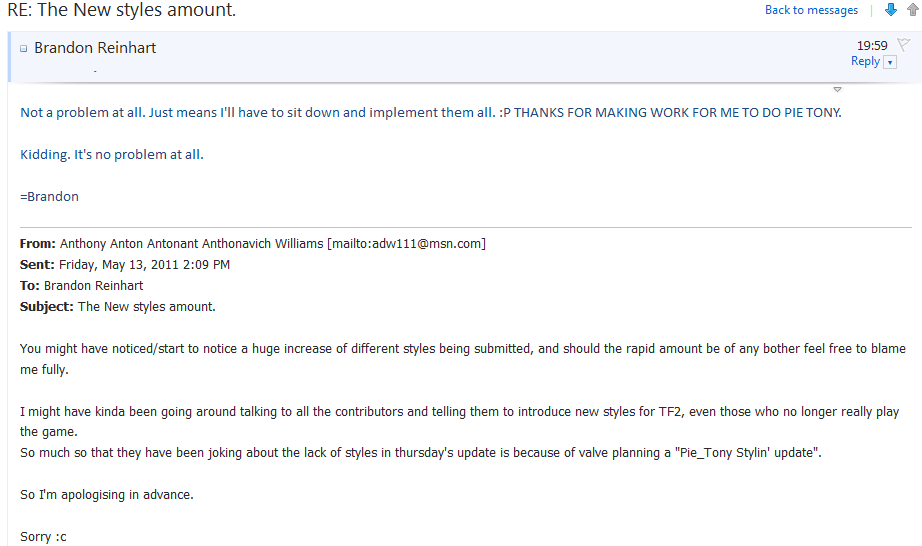Image resolution: width=922 pixels, height=546 pixels.
Task: Click the Back to messages link
Action: click(x=811, y=10)
